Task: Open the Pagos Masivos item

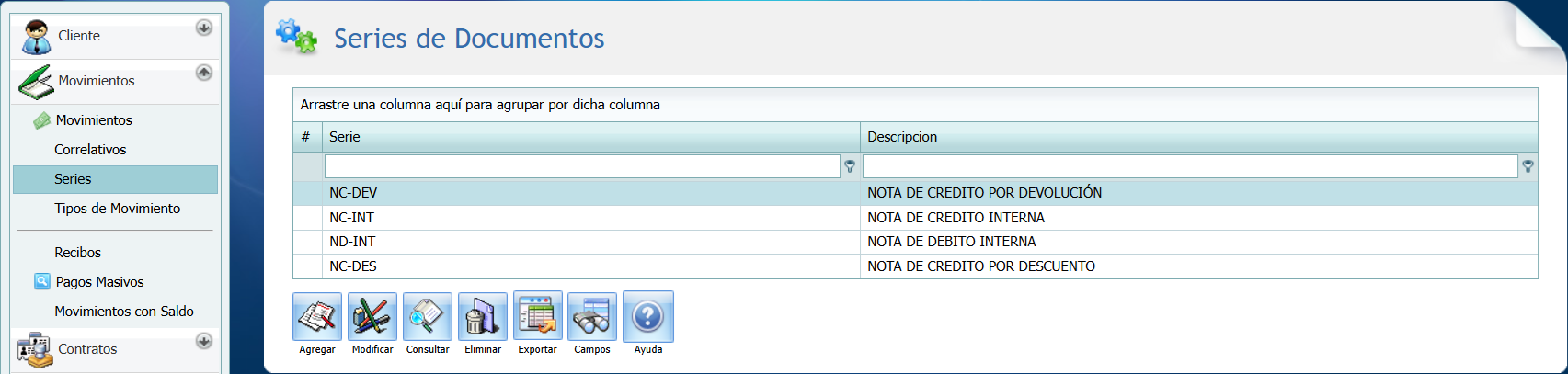Action: tap(99, 282)
